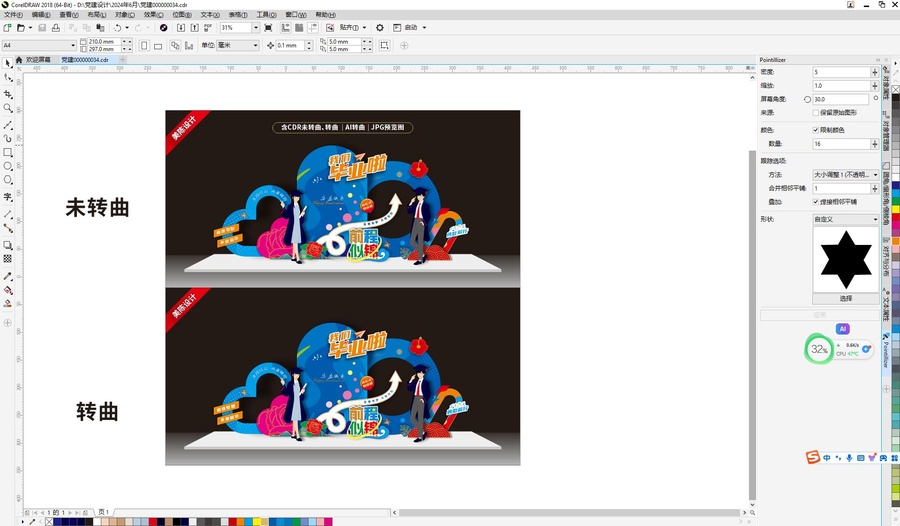Click the Full-screen preview icon
This screenshot has height=526, width=900.
click(268, 28)
